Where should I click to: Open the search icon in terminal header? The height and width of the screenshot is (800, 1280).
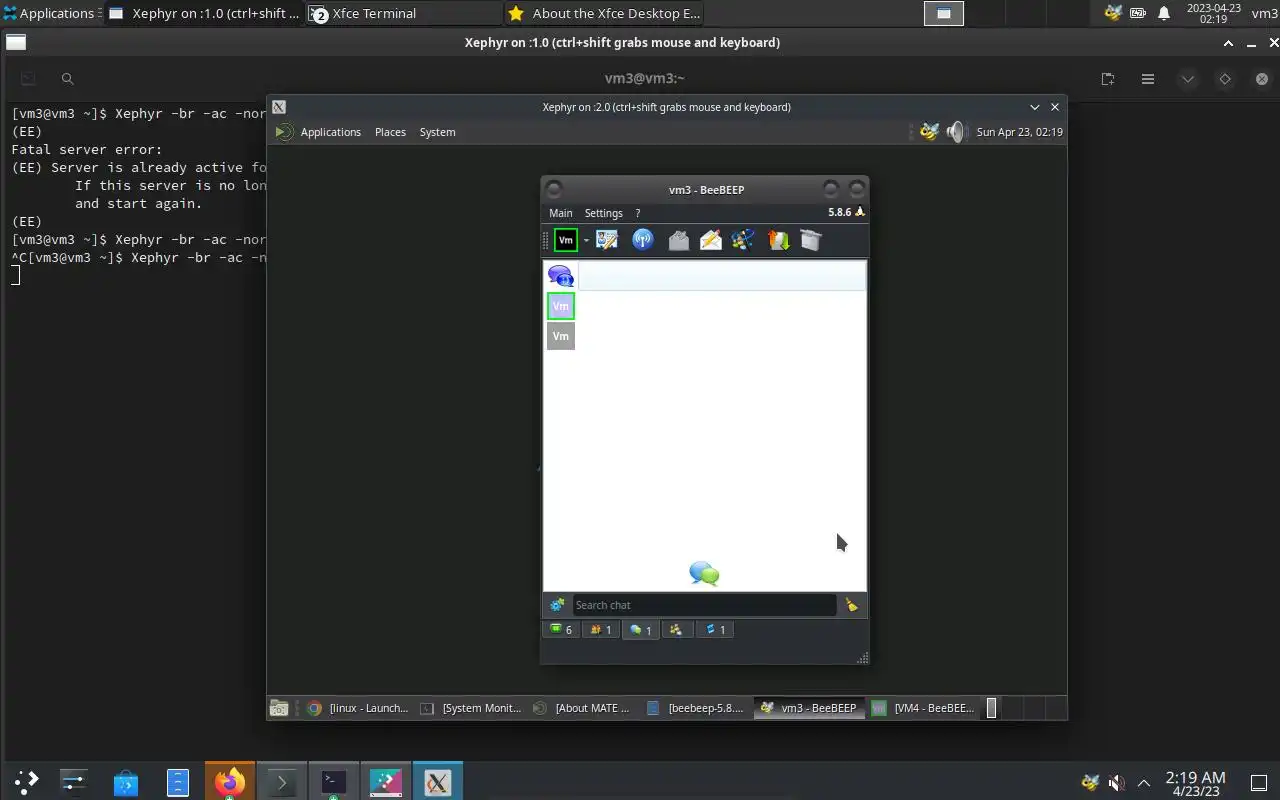point(67,79)
